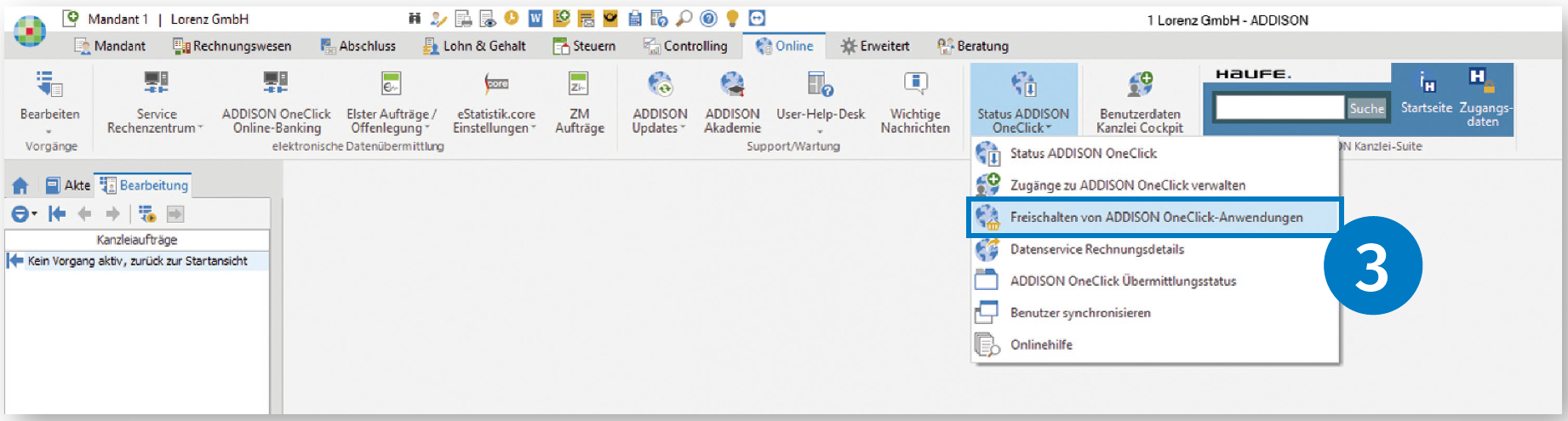Click the print document icon in quick toolbar
1568x421 pixels.
(463, 18)
